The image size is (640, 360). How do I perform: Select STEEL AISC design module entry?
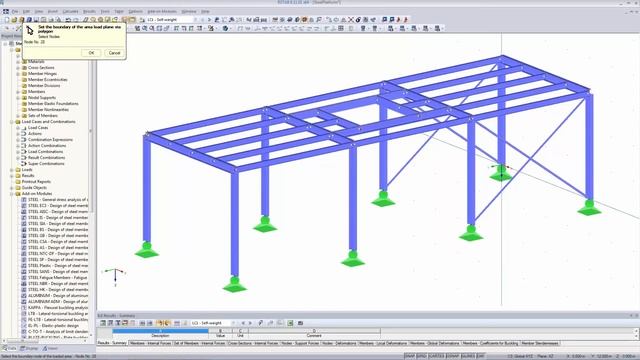pos(58,211)
